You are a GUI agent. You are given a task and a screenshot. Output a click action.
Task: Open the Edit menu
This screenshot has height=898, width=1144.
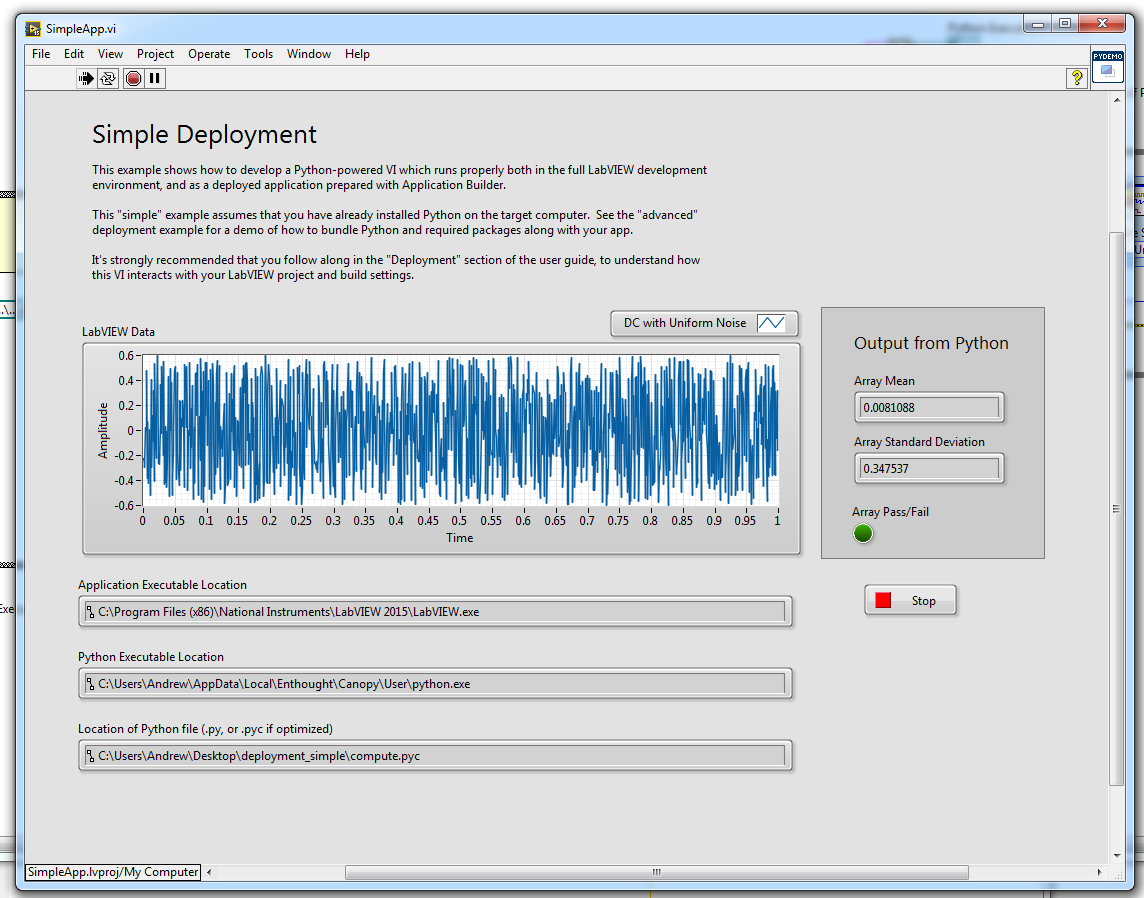(x=74, y=54)
